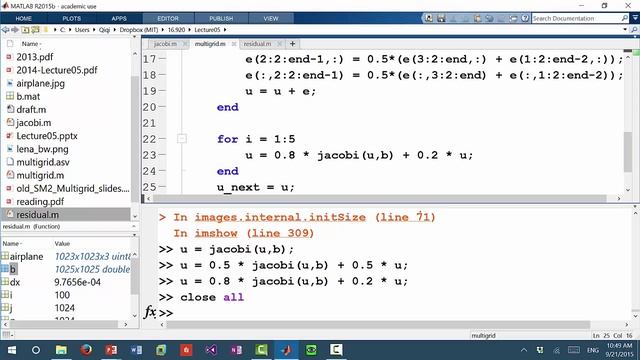Close the multigrid.m editor tab
Viewport: 640px width, 360px height.
point(234,44)
